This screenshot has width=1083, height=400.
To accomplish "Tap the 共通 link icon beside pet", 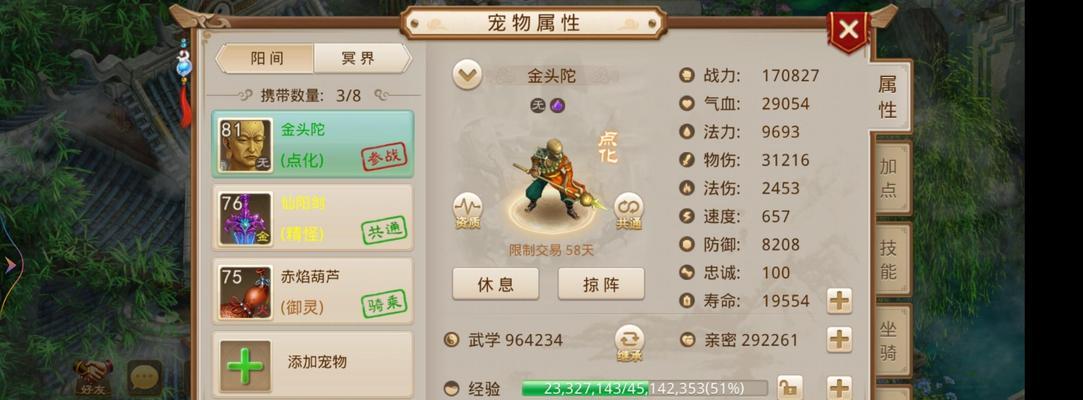I will [x=629, y=211].
